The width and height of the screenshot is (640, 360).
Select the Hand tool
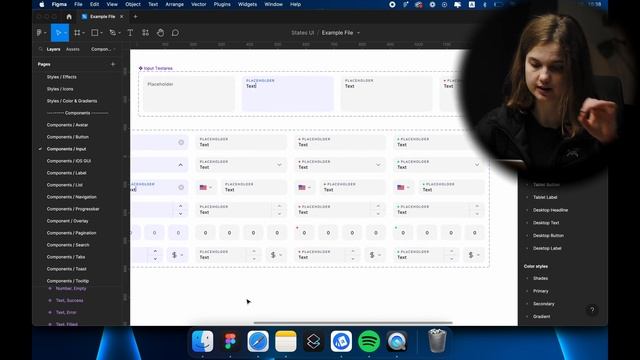[160, 33]
